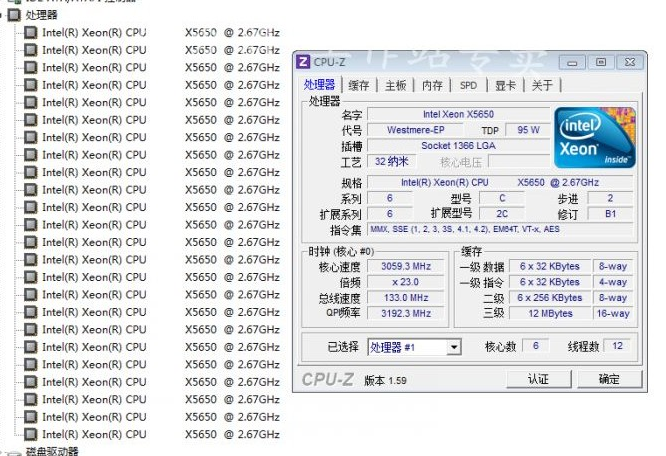Click the 倍频 value x 23.0
The height and width of the screenshot is (456, 666).
[x=406, y=282]
